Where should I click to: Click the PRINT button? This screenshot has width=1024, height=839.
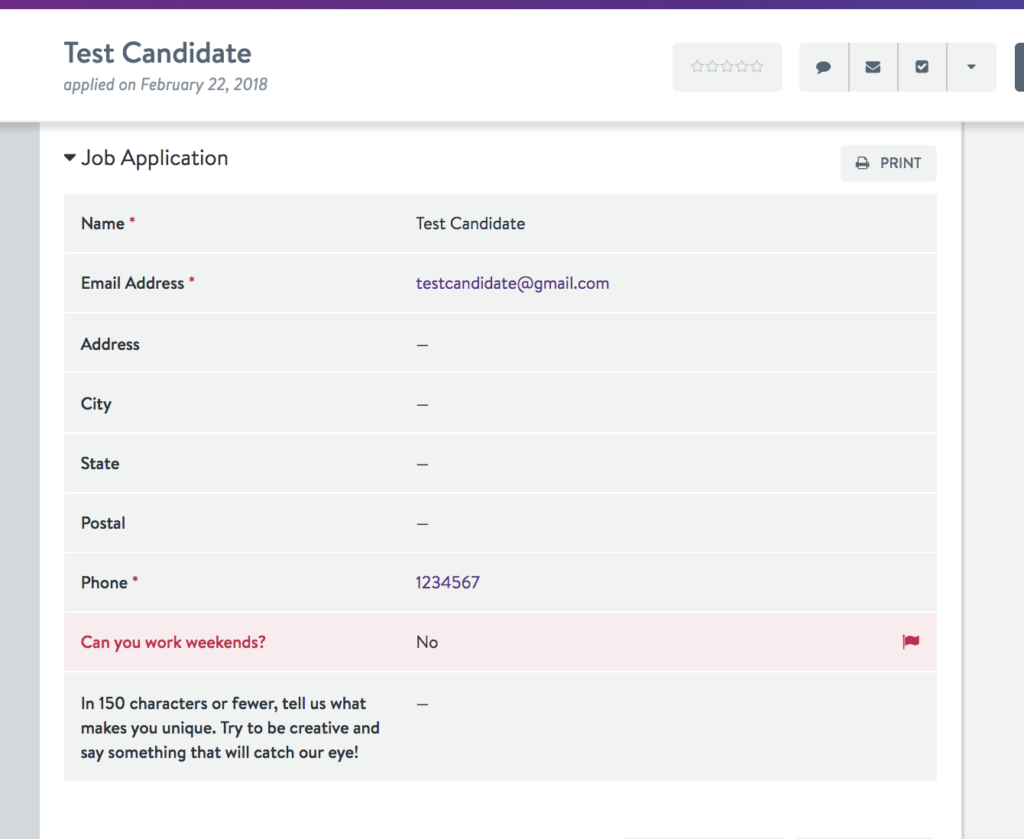(888, 163)
